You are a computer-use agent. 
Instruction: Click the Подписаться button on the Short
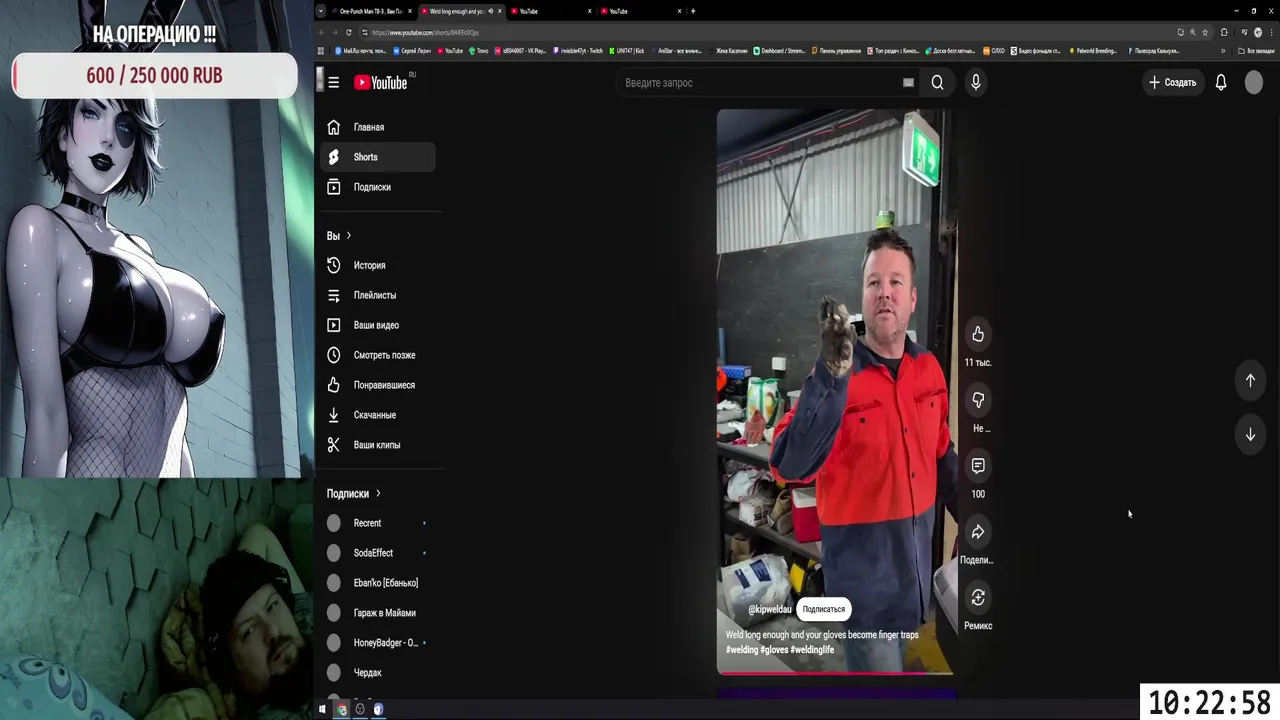click(x=823, y=609)
